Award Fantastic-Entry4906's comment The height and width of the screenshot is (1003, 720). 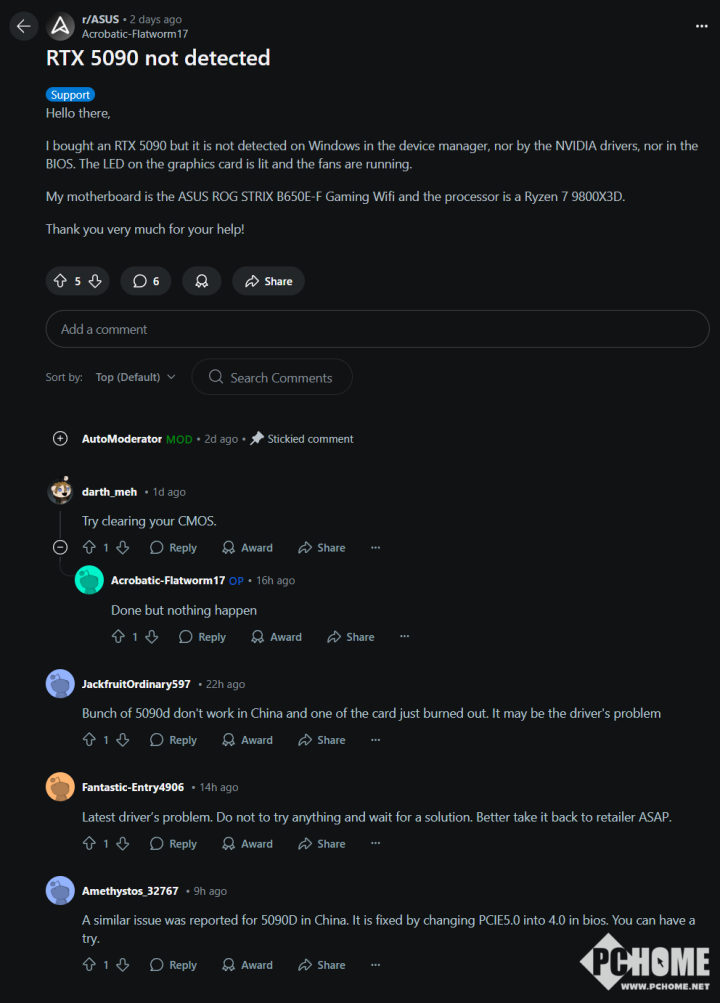[247, 844]
